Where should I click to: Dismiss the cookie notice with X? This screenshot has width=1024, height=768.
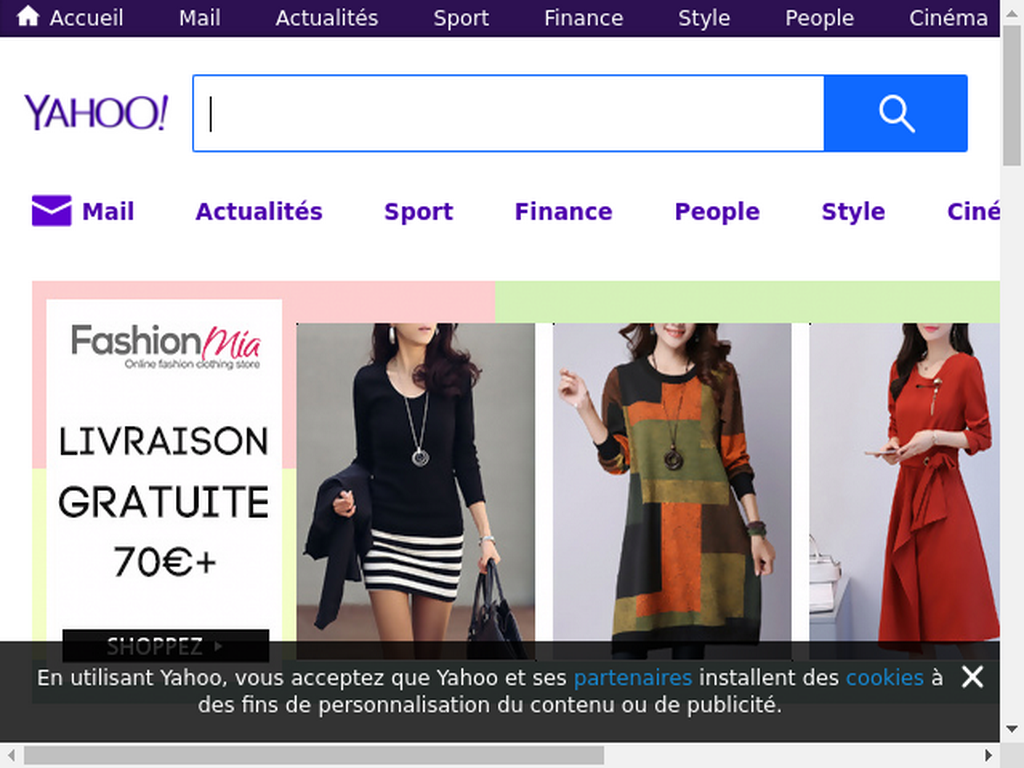pos(972,677)
